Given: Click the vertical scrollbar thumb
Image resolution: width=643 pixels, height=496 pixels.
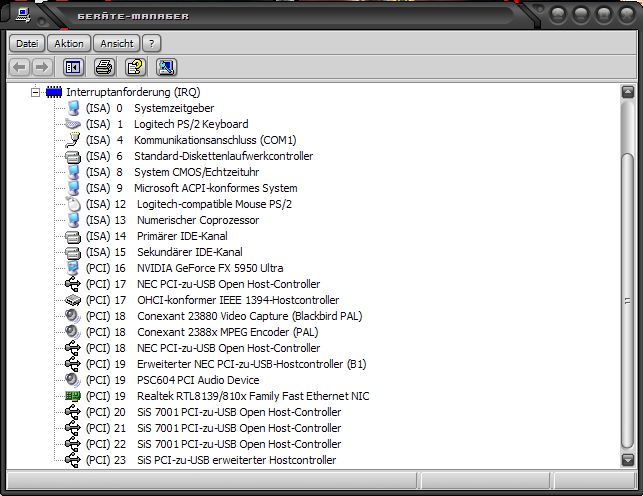Looking at the screenshot, I should tap(628, 300).
